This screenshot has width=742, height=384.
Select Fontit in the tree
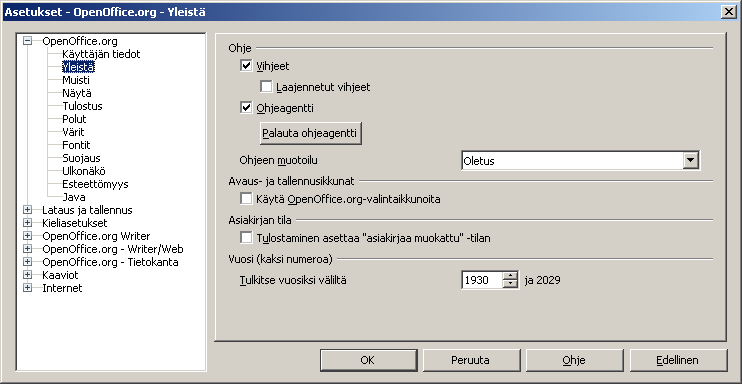[76, 145]
